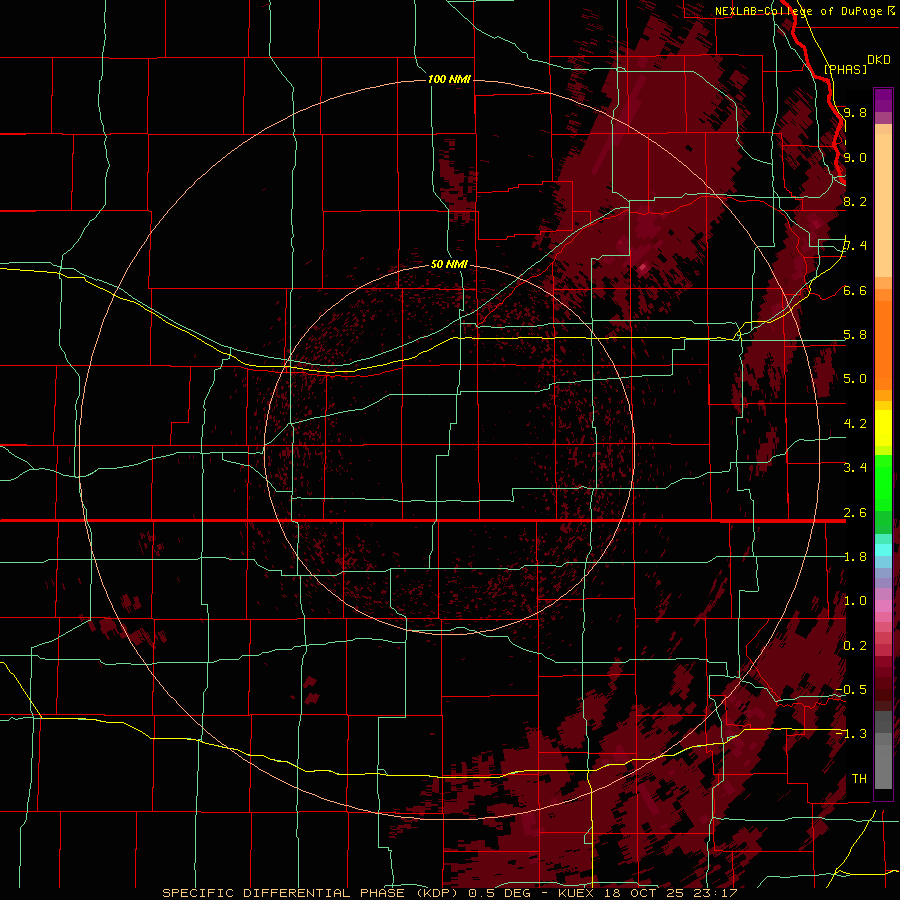Click the '50 NMI' range ring label
This screenshot has height=900, width=900.
(449, 265)
